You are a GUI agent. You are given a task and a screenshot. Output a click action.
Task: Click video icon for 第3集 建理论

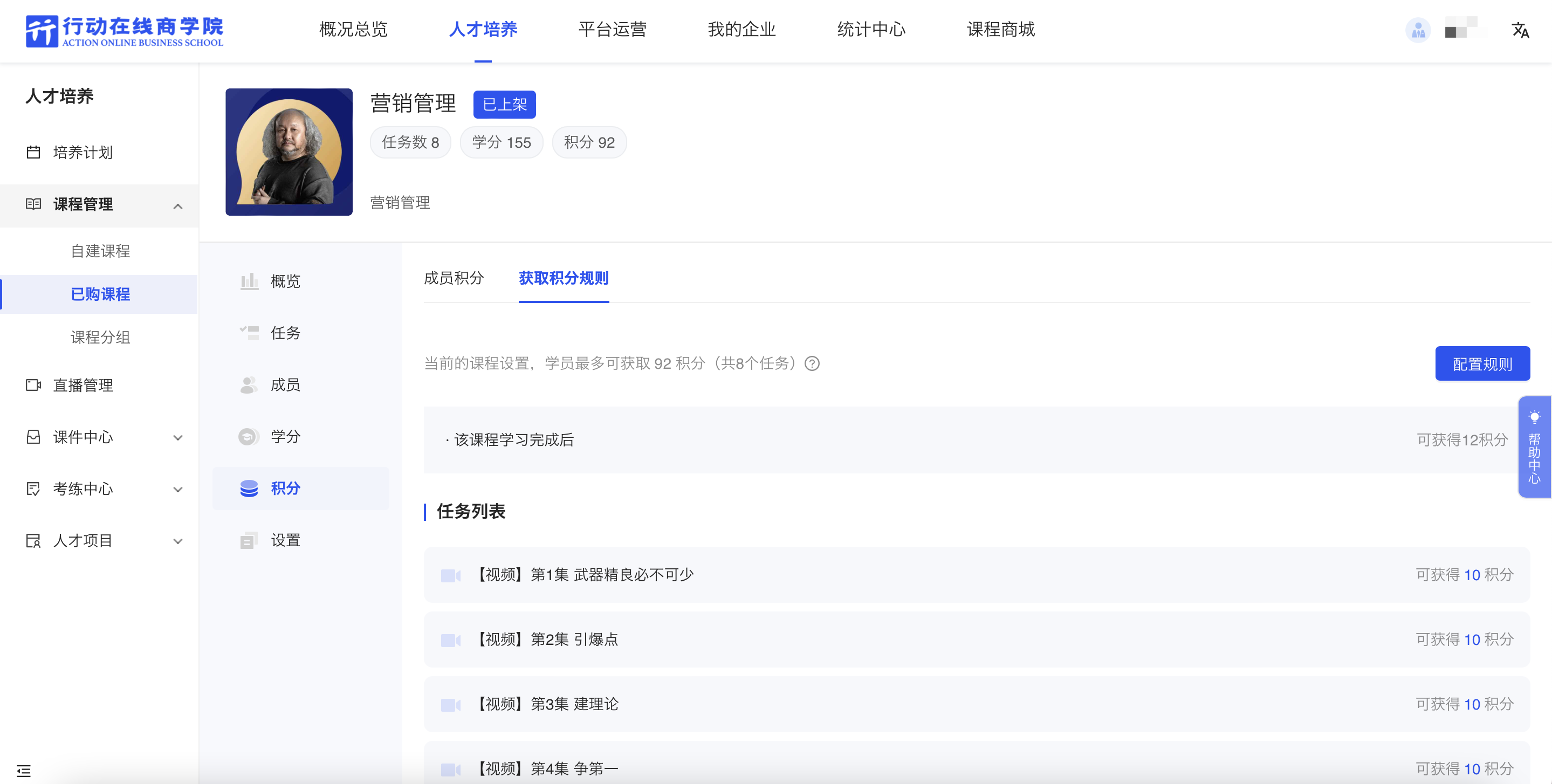(450, 704)
